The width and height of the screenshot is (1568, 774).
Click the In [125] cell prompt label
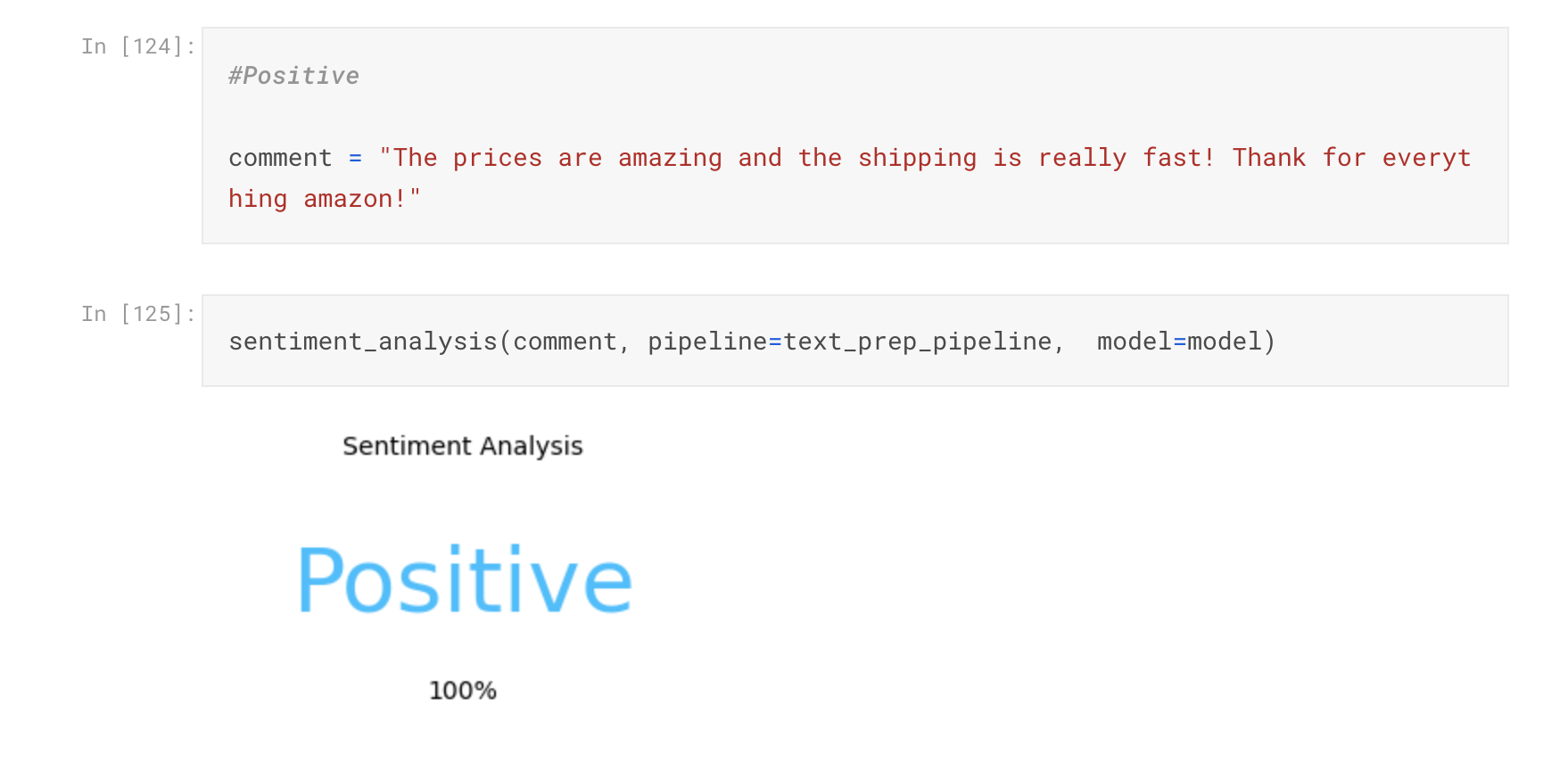pos(138,314)
